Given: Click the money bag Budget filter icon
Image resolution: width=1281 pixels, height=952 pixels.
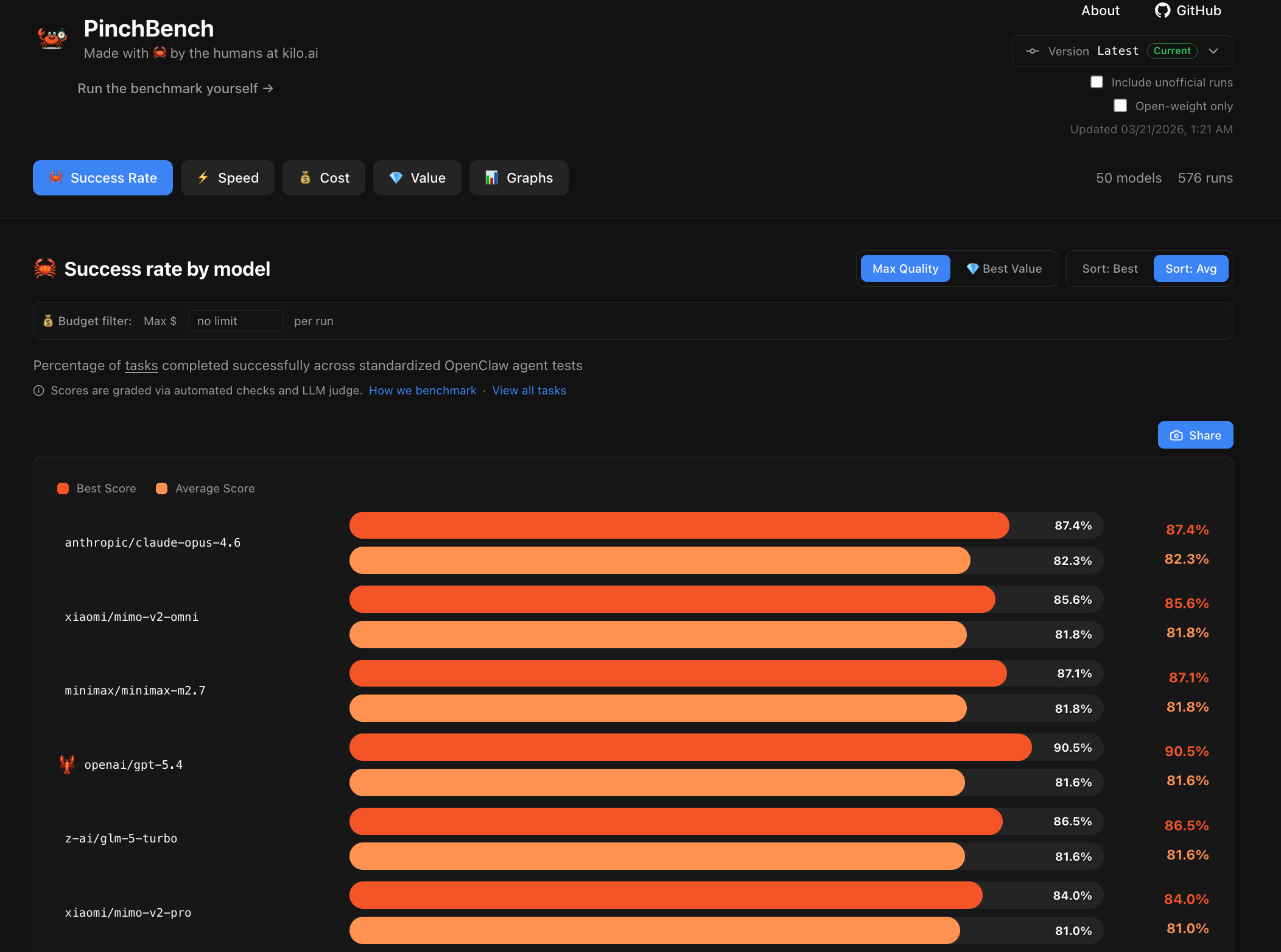Looking at the screenshot, I should [47, 321].
